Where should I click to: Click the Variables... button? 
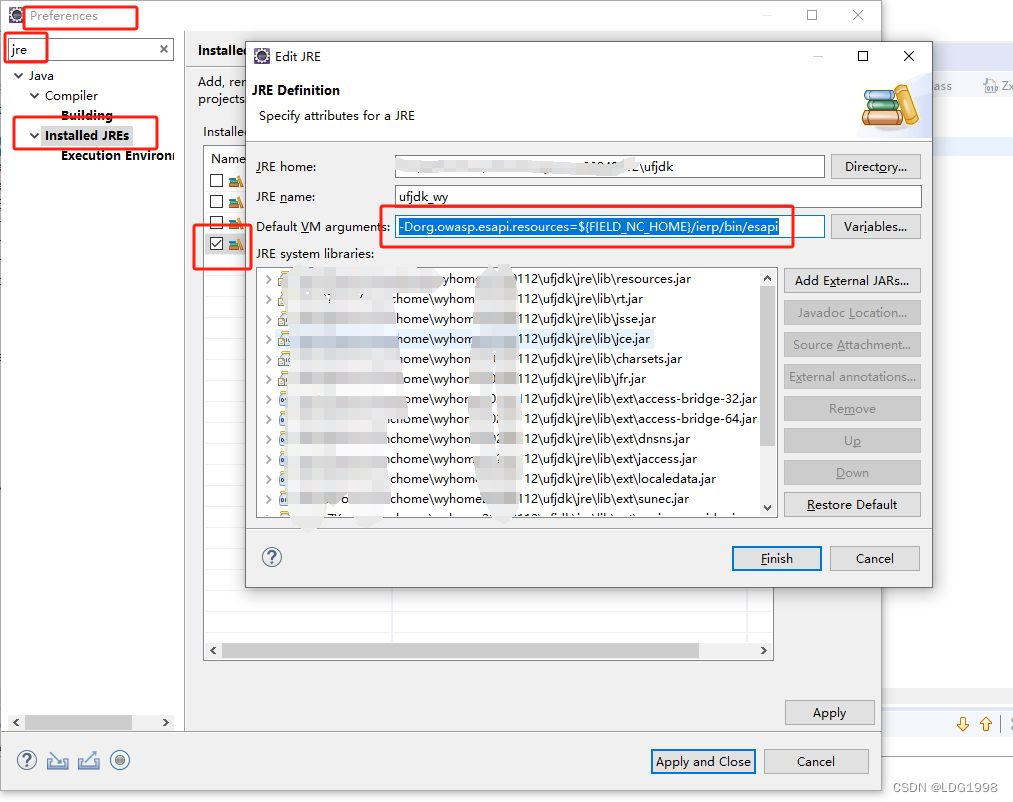875,227
